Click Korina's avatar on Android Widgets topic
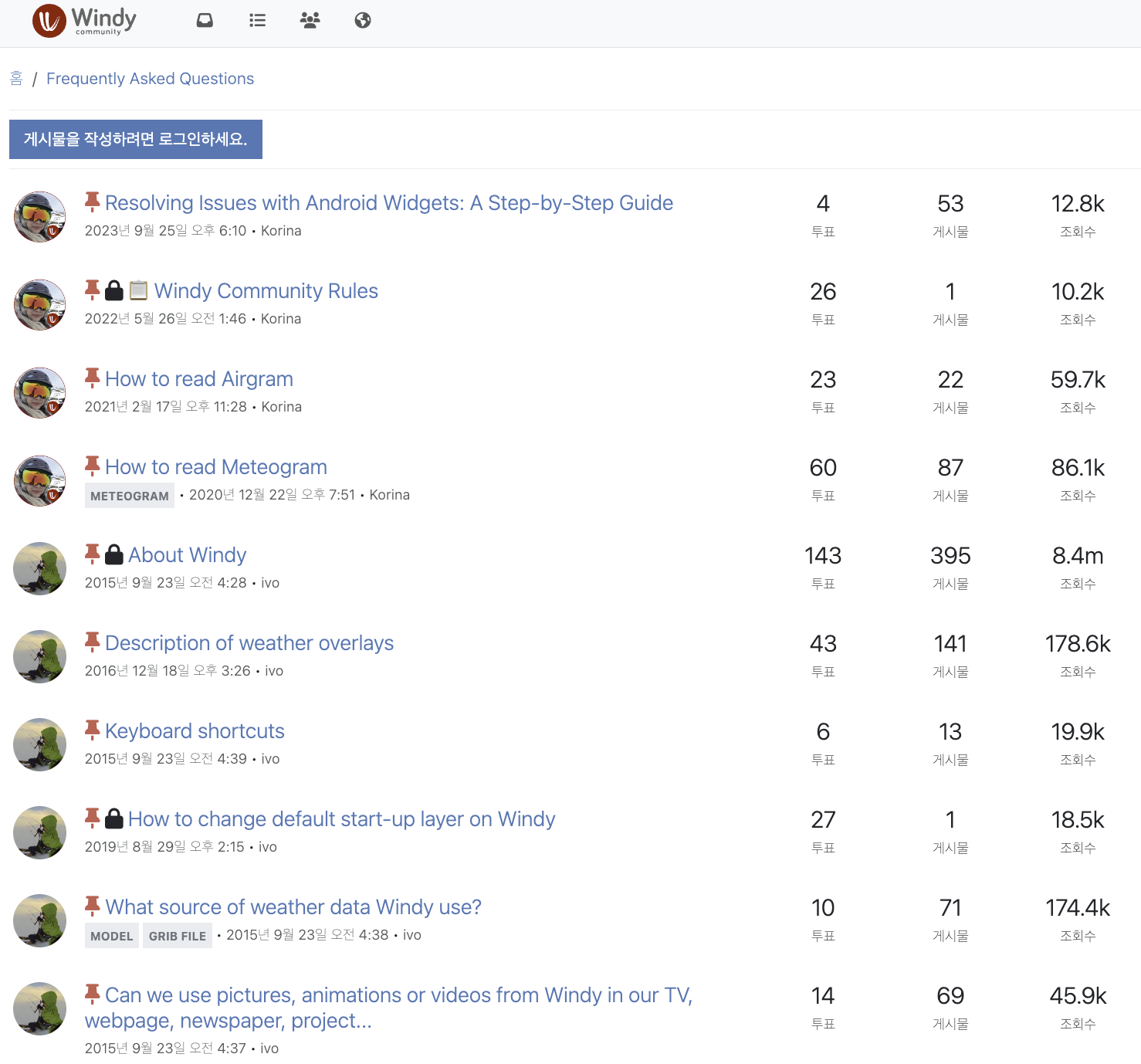 40,217
